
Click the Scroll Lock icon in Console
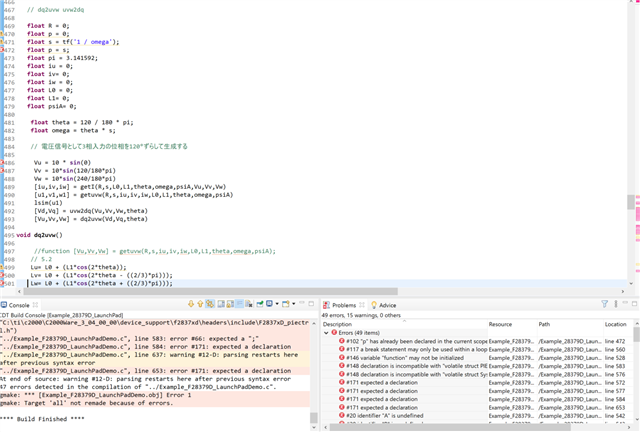point(230,304)
